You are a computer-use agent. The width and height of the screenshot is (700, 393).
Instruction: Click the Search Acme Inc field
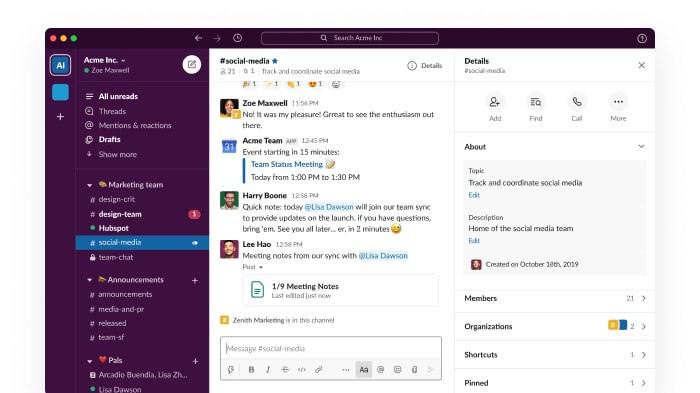pyautogui.click(x=350, y=38)
